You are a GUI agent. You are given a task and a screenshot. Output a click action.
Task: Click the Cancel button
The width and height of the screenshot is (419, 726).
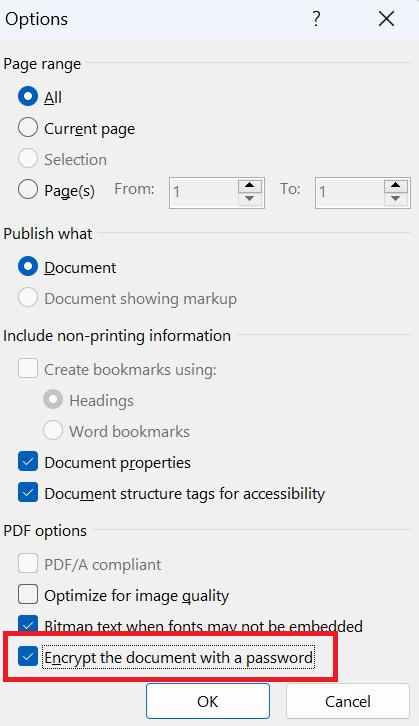pos(348,701)
